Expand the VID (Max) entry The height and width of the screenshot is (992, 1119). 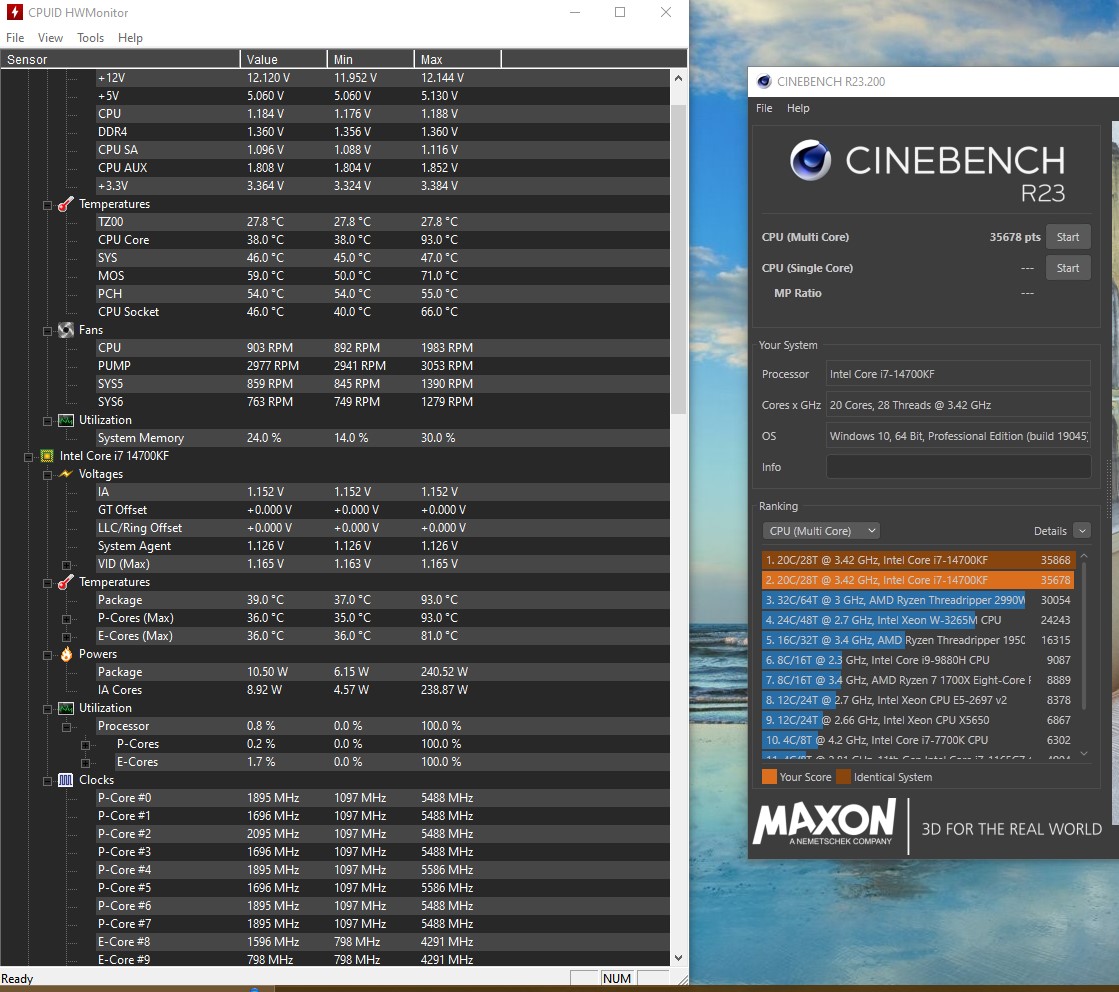(x=66, y=565)
